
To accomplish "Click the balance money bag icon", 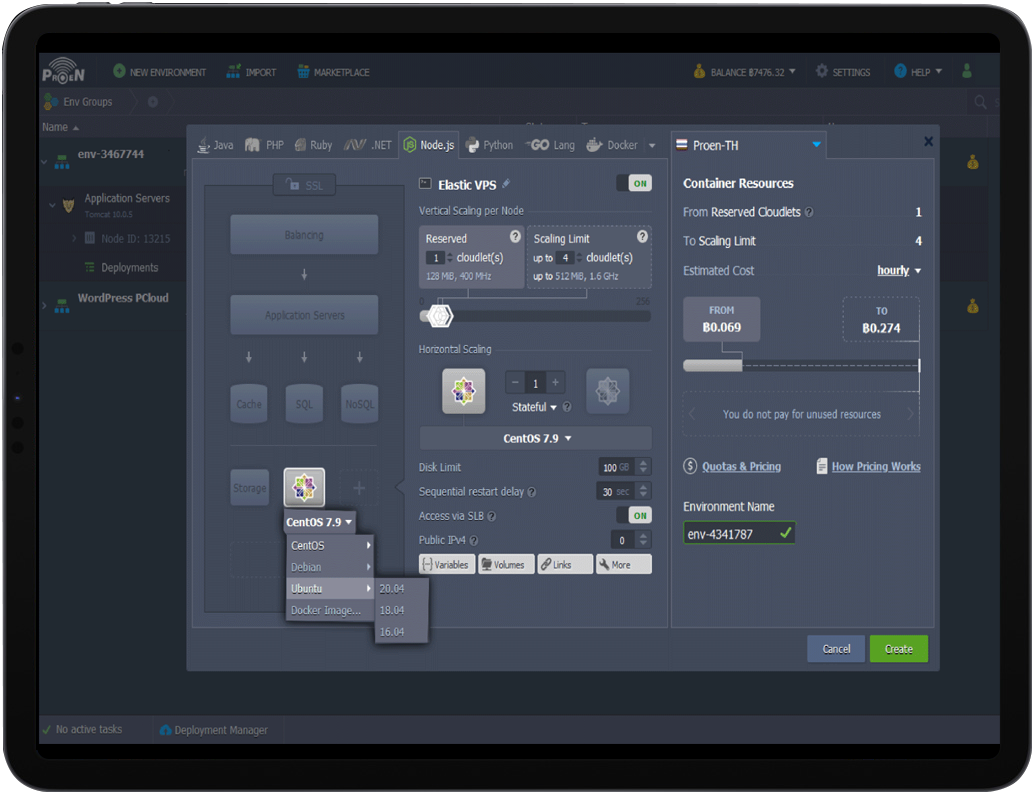I will click(699, 71).
